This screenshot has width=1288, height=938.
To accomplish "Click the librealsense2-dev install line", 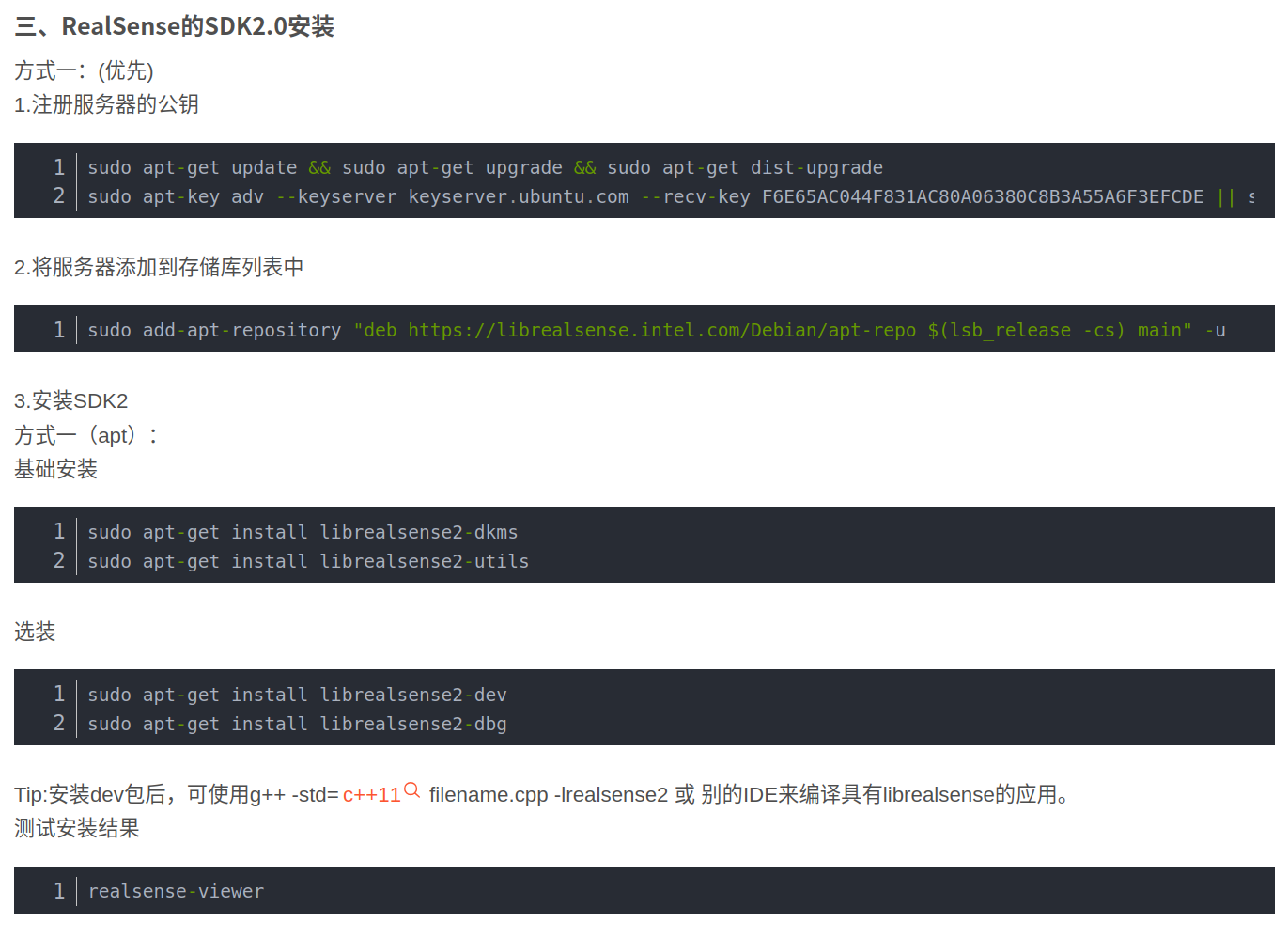I will pyautogui.click(x=297, y=695).
